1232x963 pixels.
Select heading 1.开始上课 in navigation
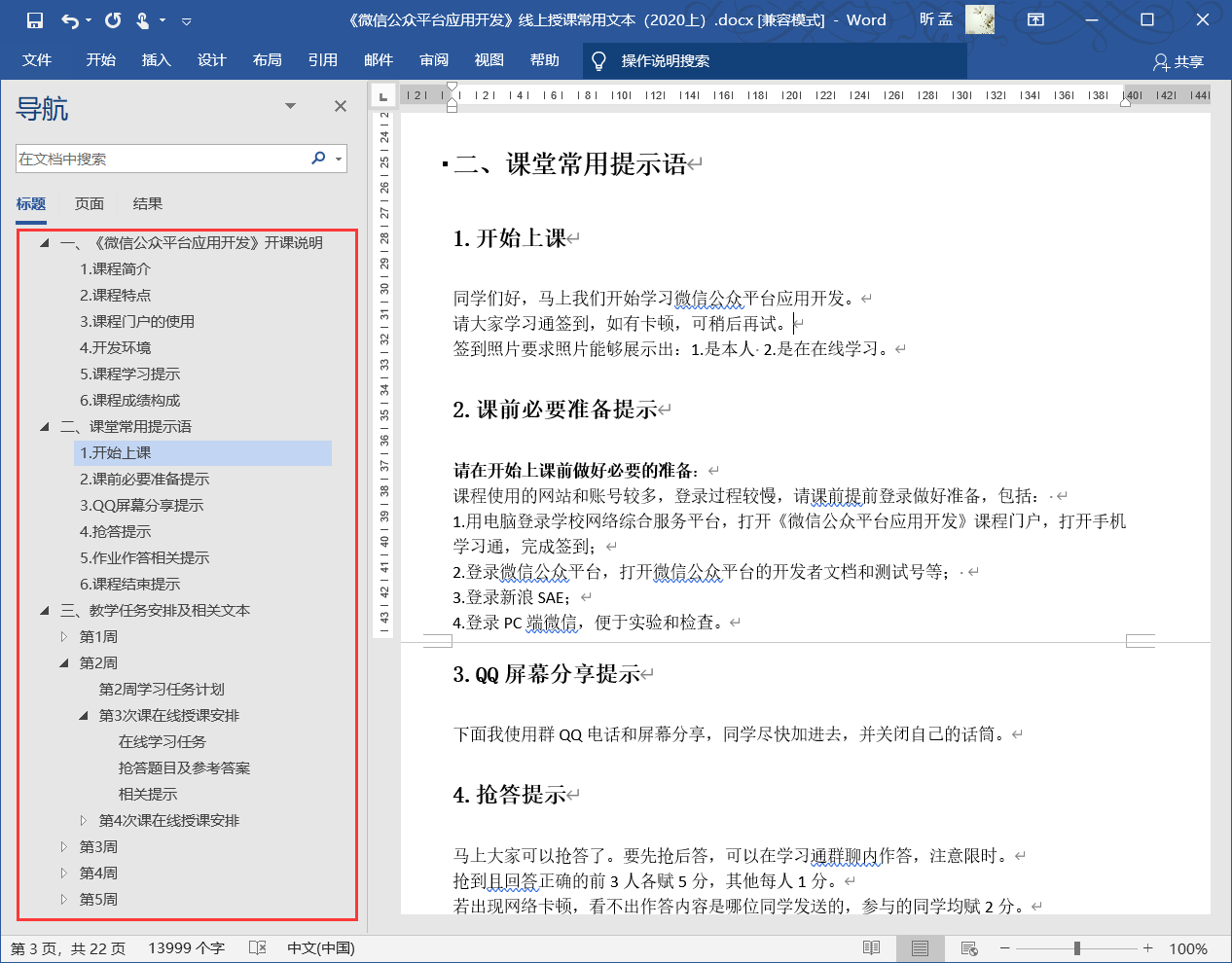(202, 453)
